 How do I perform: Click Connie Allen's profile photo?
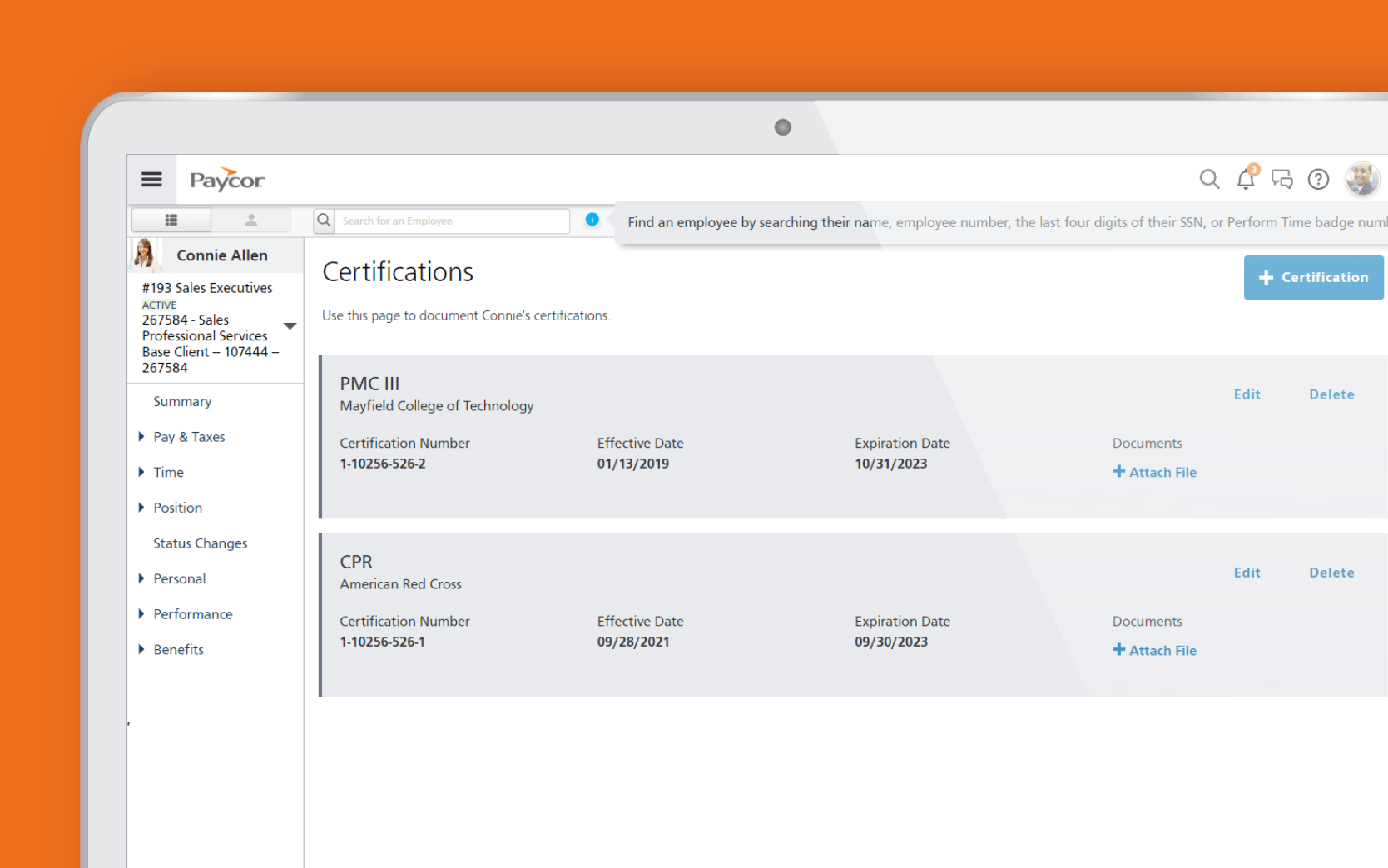coord(145,255)
